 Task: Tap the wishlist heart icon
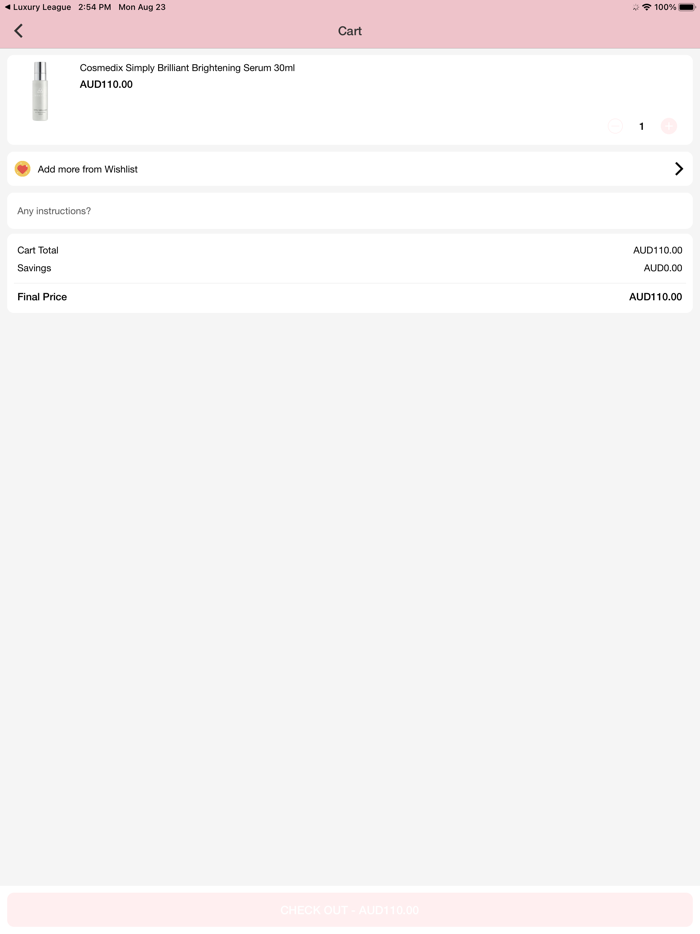pyautogui.click(x=23, y=169)
